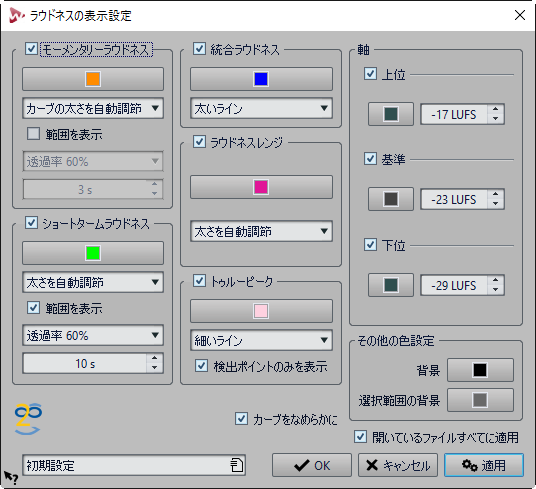Click the What's This help cursor icon
The image size is (536, 489).
pyautogui.click(x=10, y=477)
